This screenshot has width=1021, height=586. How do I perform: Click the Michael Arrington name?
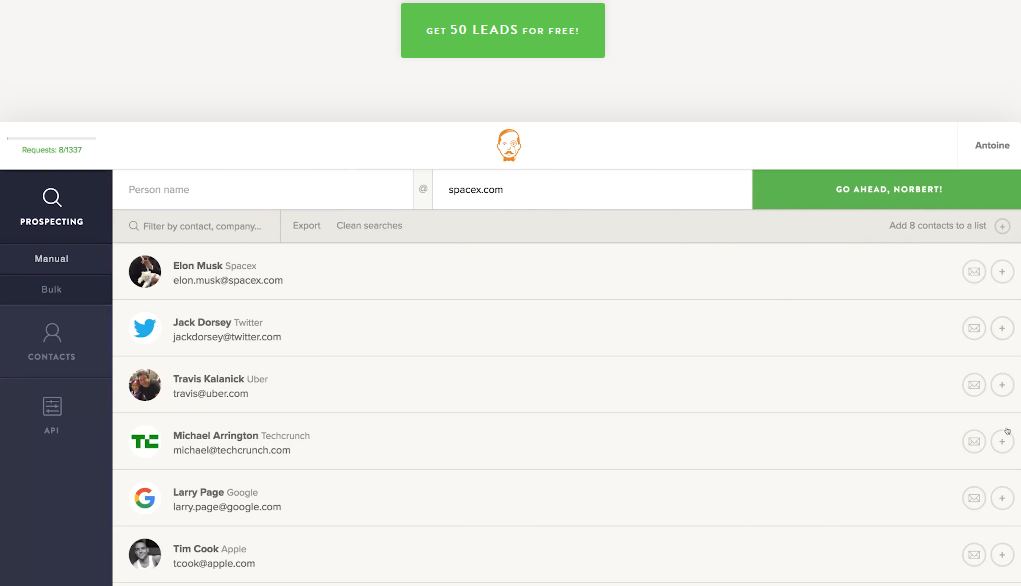coord(216,436)
